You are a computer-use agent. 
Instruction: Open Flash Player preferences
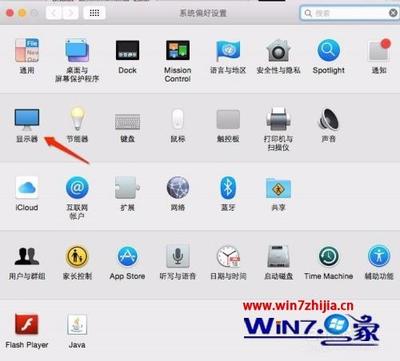[27, 324]
